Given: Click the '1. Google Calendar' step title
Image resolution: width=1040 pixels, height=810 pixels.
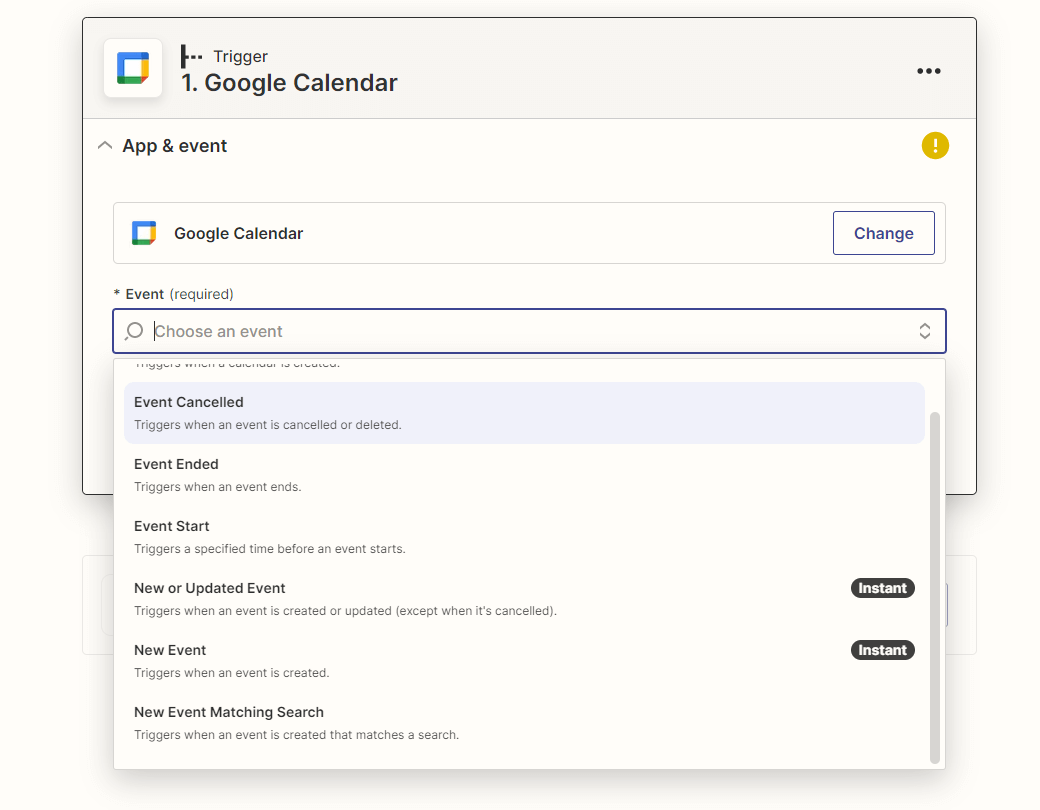Looking at the screenshot, I should coord(289,83).
